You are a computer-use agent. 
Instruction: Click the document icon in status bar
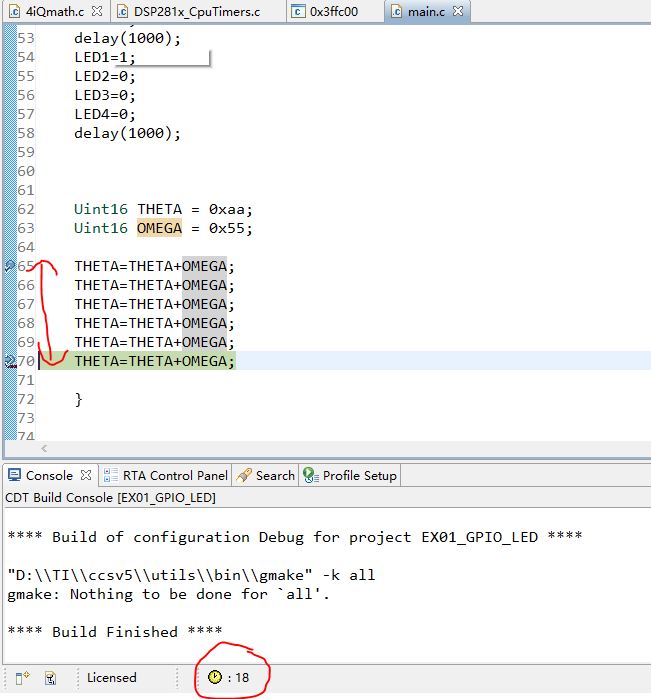tap(50, 678)
